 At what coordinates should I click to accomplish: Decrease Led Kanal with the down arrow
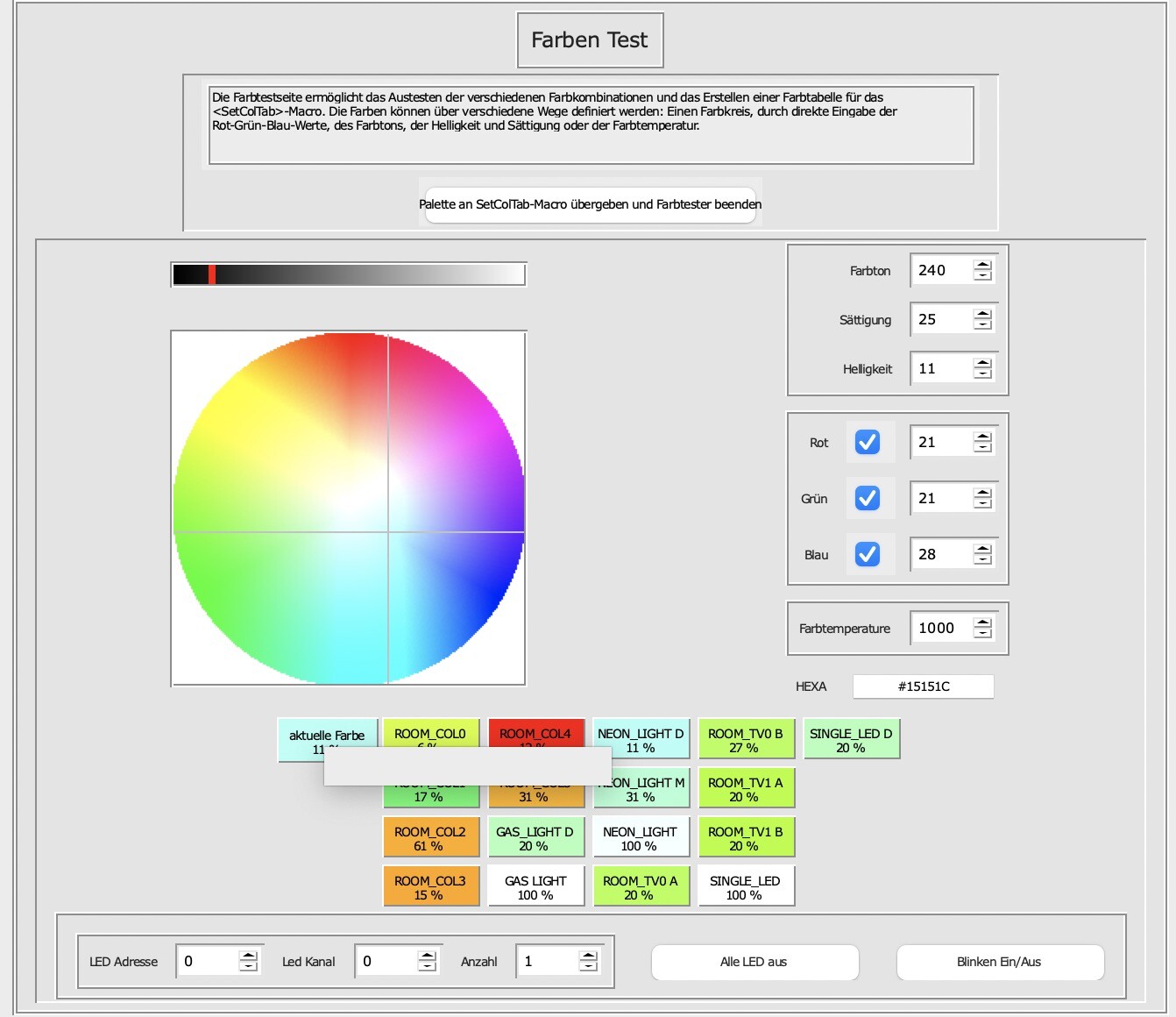[428, 966]
